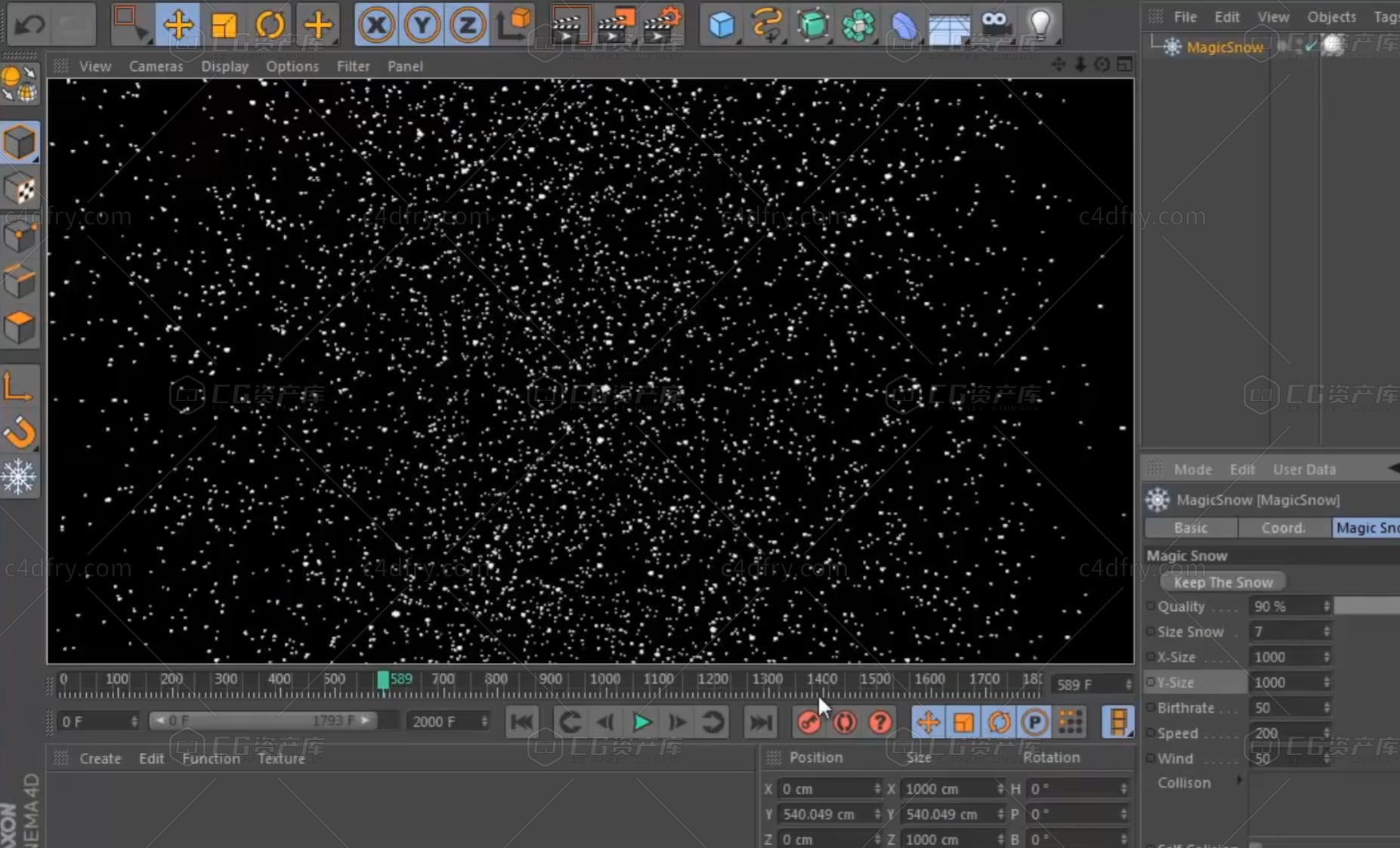Add a Cube primitive object
1400x848 pixels.
coord(722,25)
